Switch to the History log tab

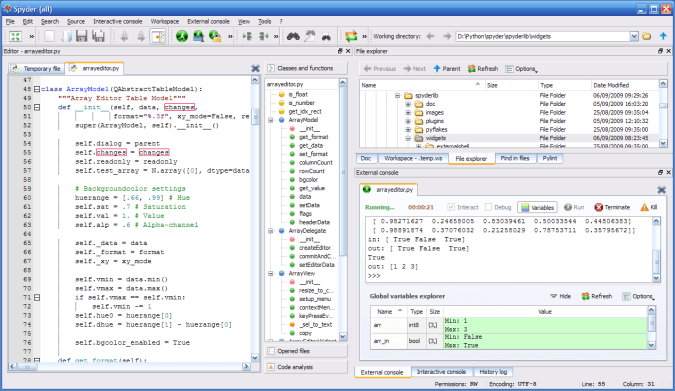click(x=493, y=372)
